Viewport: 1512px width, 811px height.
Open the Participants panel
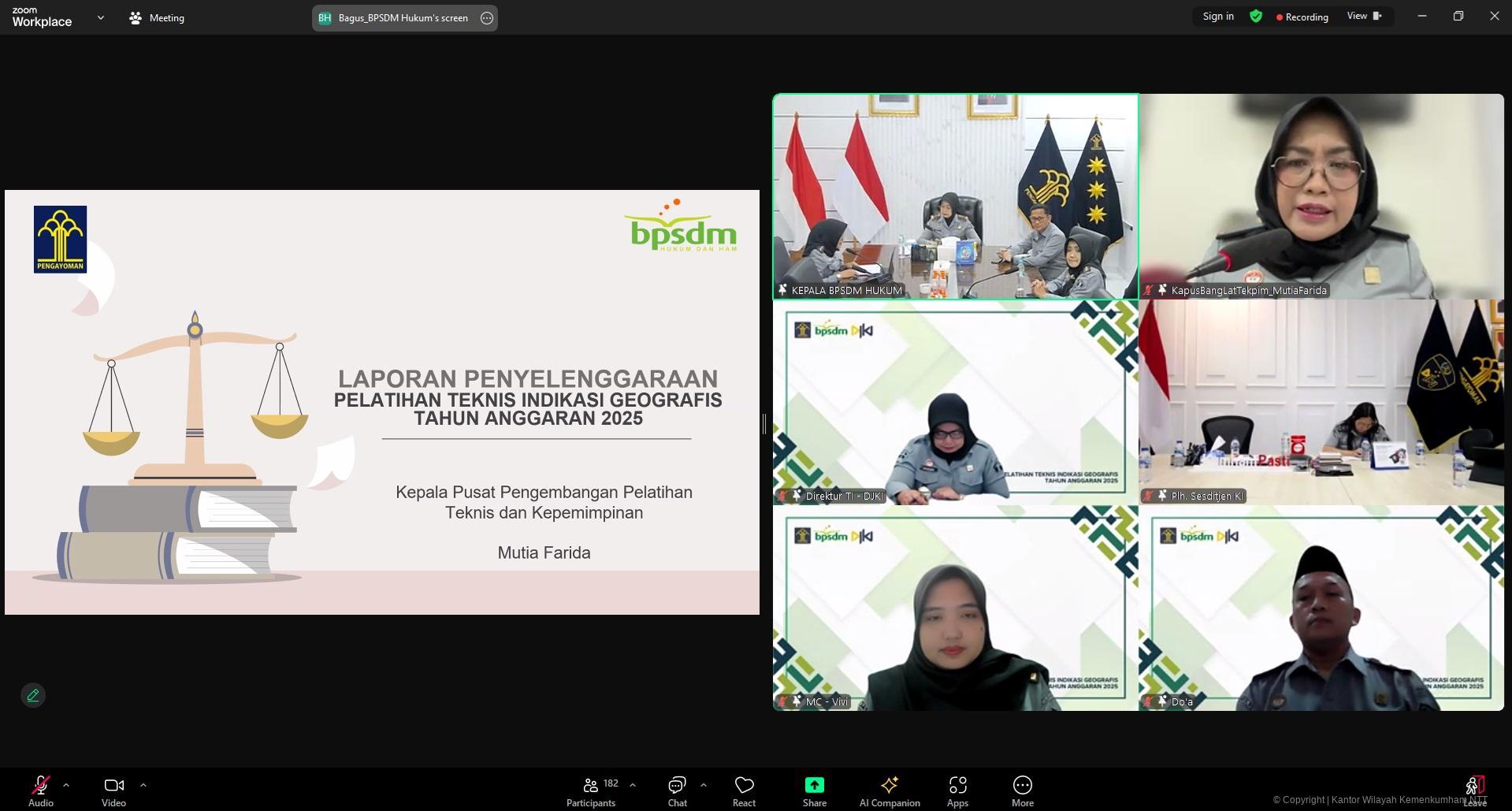coord(591,791)
